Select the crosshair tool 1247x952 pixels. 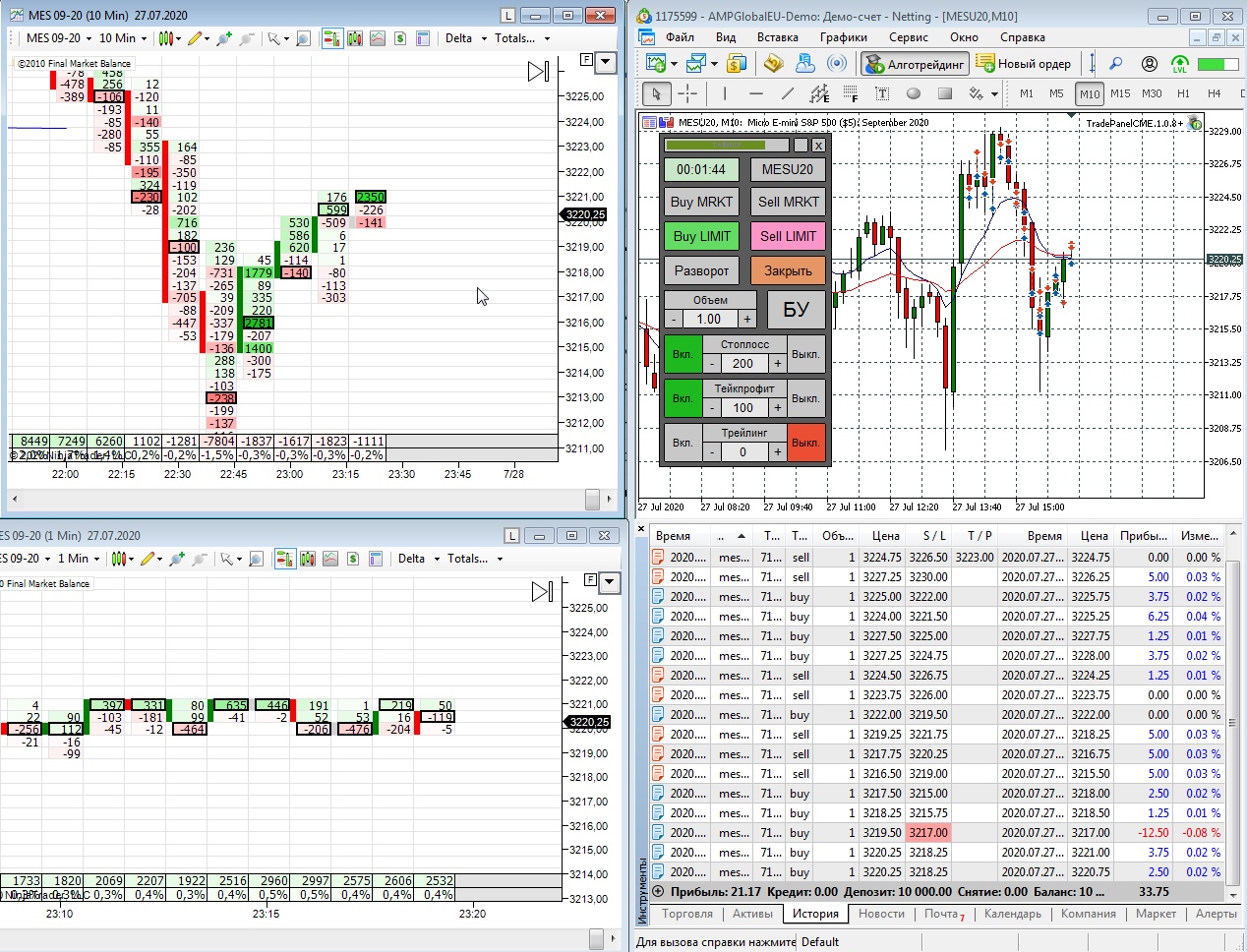687,93
